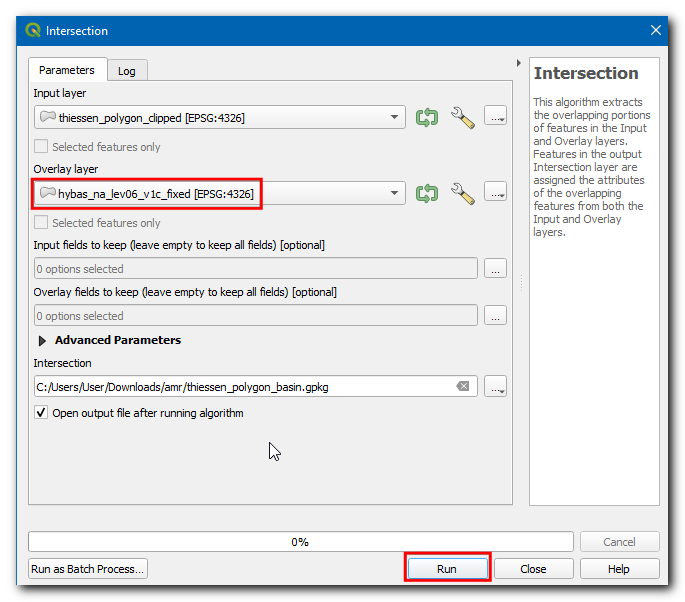Clear the Intersection output path
685x602 pixels.
tap(462, 387)
